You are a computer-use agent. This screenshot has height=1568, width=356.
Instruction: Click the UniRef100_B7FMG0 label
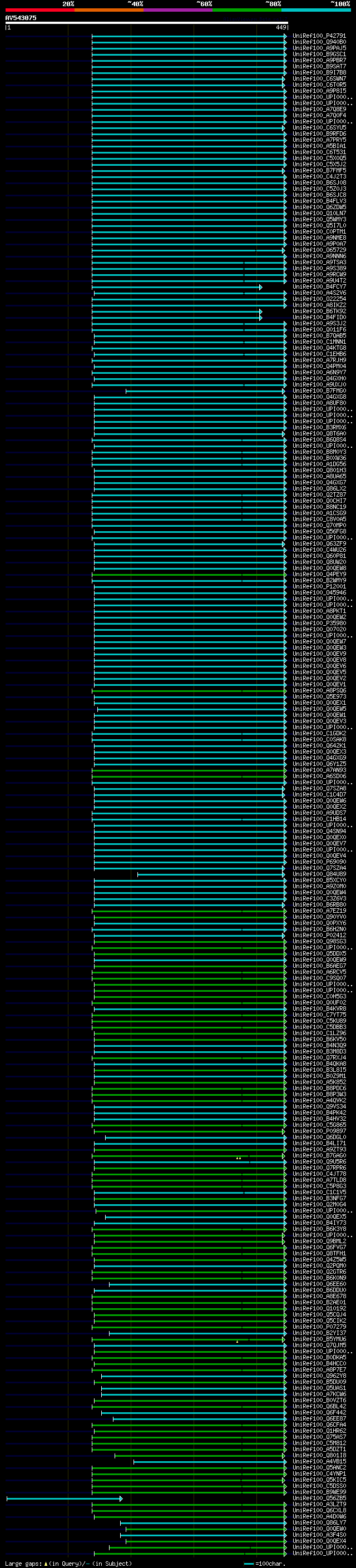point(319,391)
